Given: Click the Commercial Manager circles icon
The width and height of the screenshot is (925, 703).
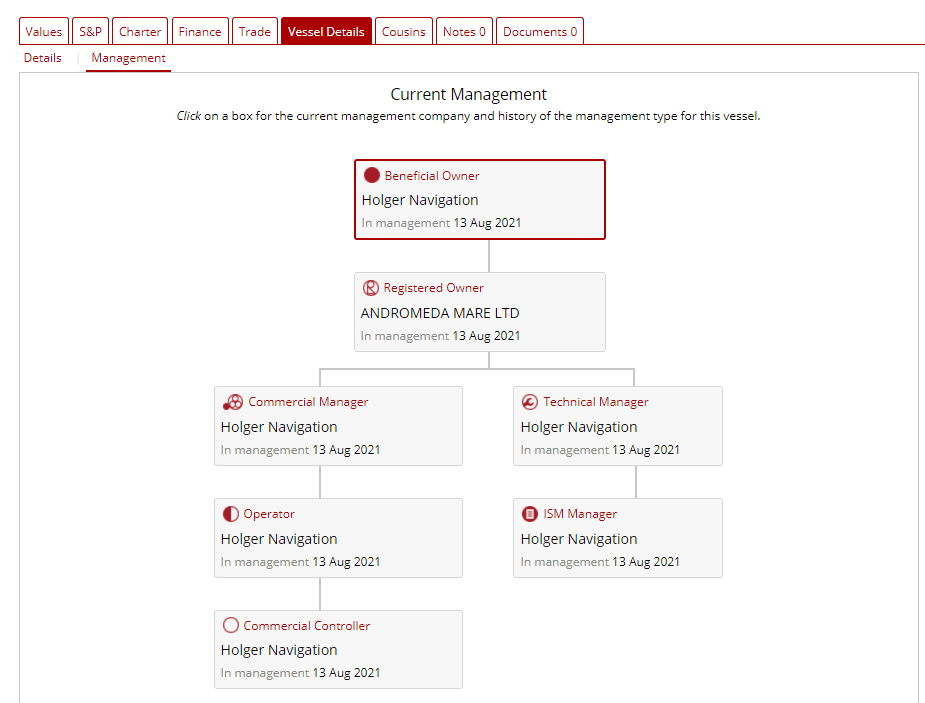Looking at the screenshot, I should 233,402.
